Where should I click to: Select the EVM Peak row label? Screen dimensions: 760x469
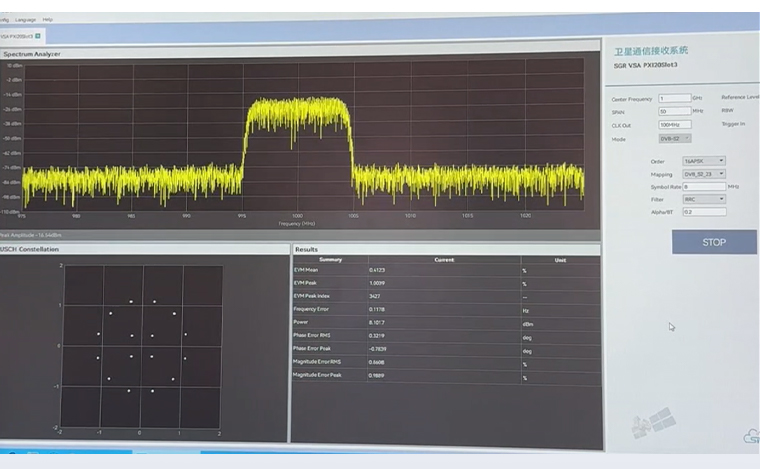305,283
